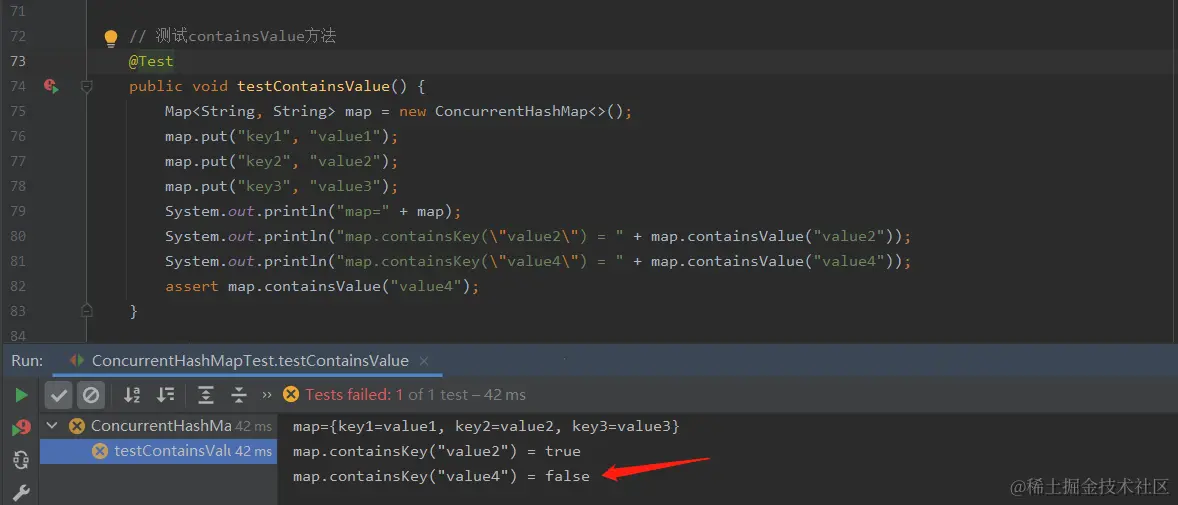Collapse testContainsValue method fold marker at line 74
Screen dimensions: 1178x505
(x=86, y=86)
